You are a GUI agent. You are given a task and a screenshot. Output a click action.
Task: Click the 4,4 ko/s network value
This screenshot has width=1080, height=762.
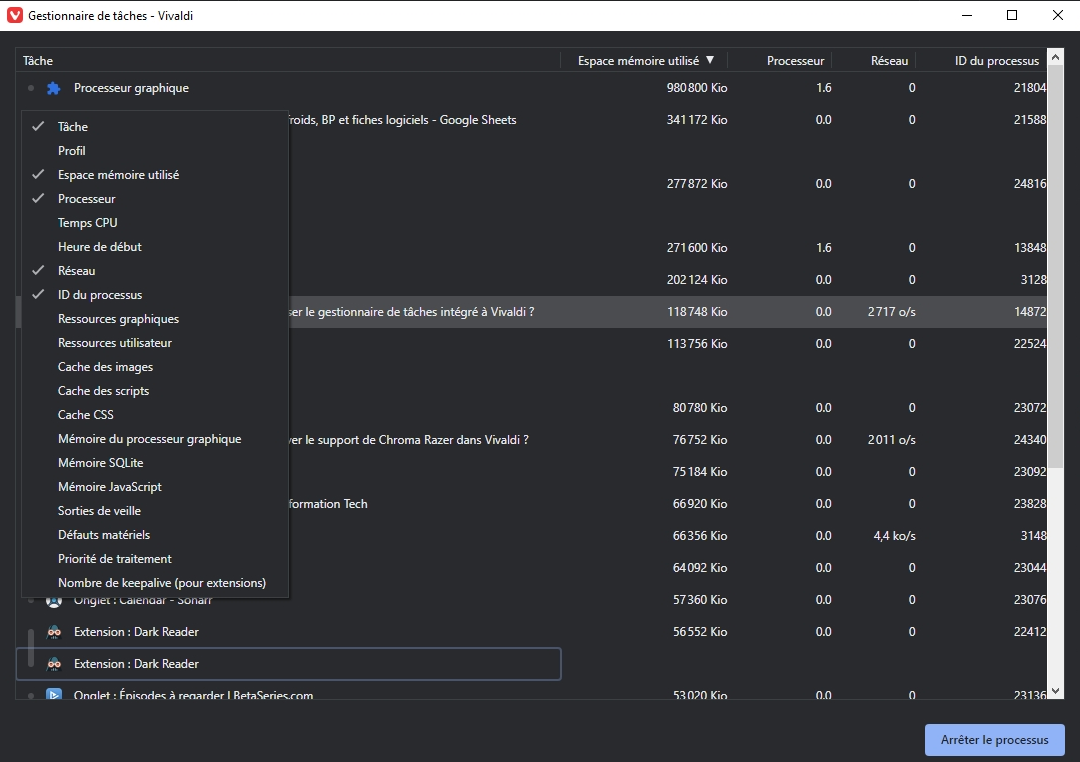pyautogui.click(x=894, y=536)
